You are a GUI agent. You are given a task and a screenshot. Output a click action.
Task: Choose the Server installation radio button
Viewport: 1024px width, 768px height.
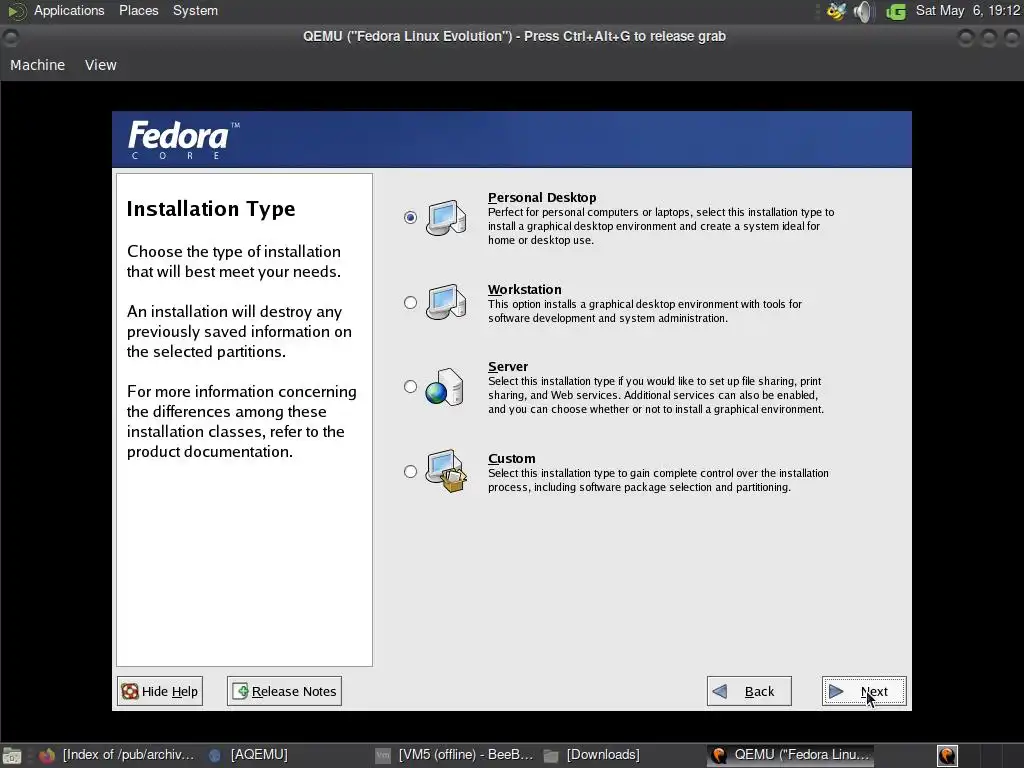point(410,387)
